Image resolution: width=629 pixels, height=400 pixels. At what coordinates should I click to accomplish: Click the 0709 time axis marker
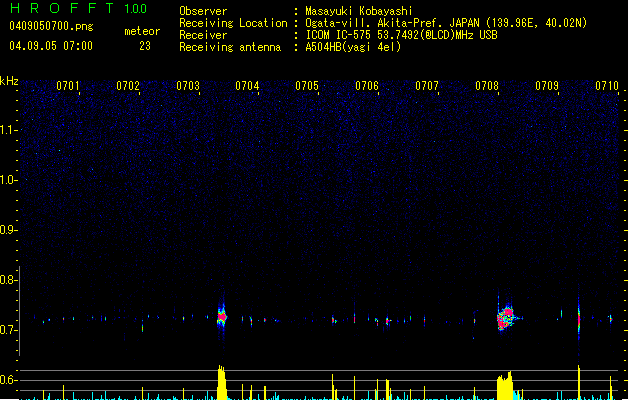point(547,86)
